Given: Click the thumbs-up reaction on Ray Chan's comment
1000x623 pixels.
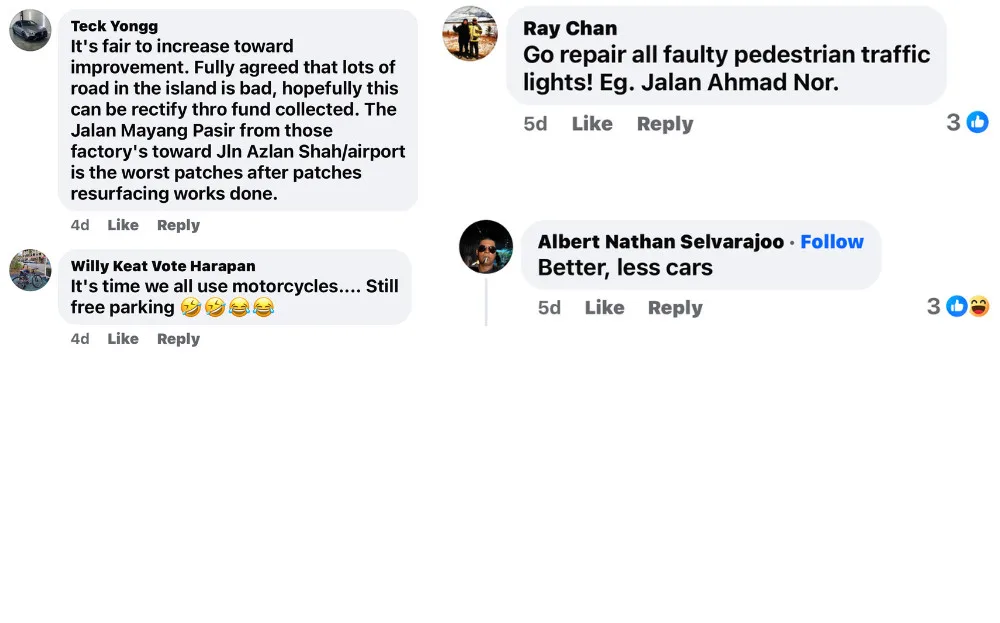Looking at the screenshot, I should pyautogui.click(x=977, y=122).
